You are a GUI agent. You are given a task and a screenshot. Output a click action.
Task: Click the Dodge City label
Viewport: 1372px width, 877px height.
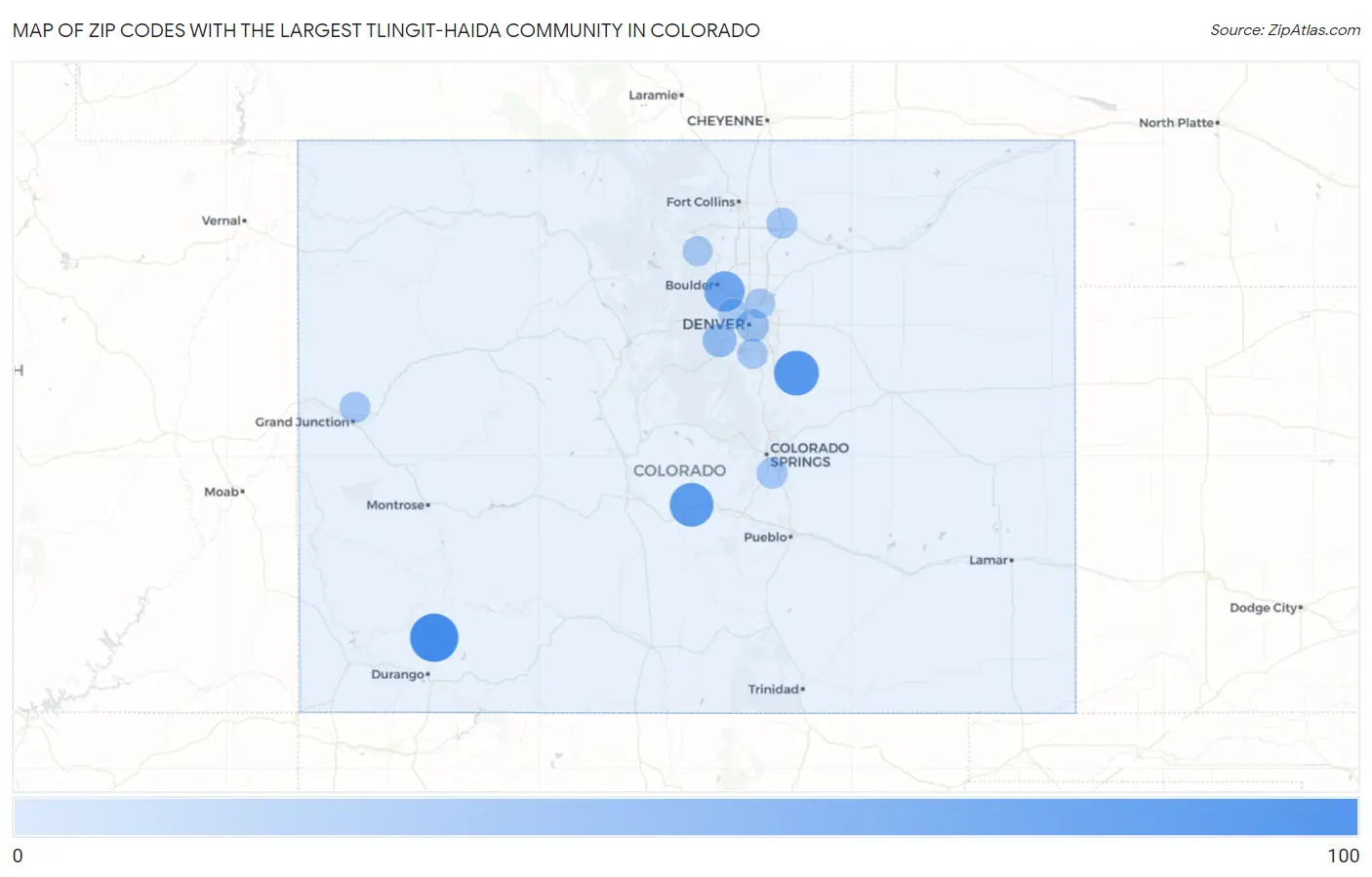[x=1263, y=608]
